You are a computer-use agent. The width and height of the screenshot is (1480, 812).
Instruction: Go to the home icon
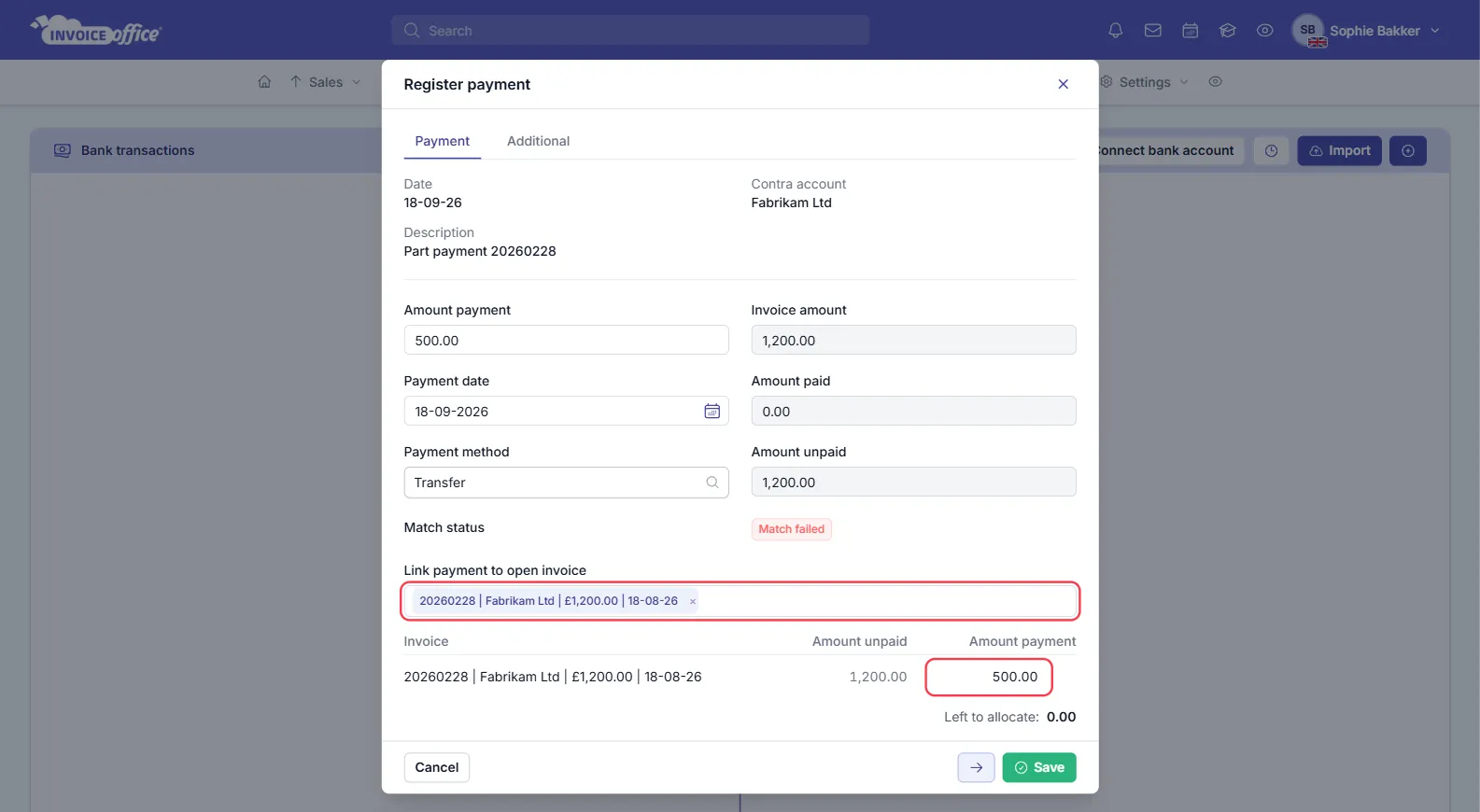click(264, 82)
